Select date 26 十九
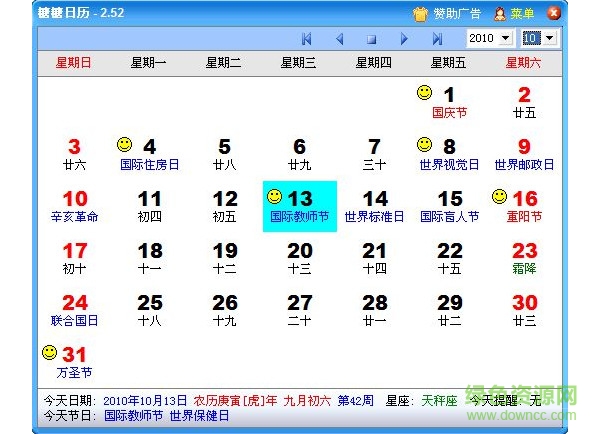Viewport: 600px width, 434px height. [224, 311]
